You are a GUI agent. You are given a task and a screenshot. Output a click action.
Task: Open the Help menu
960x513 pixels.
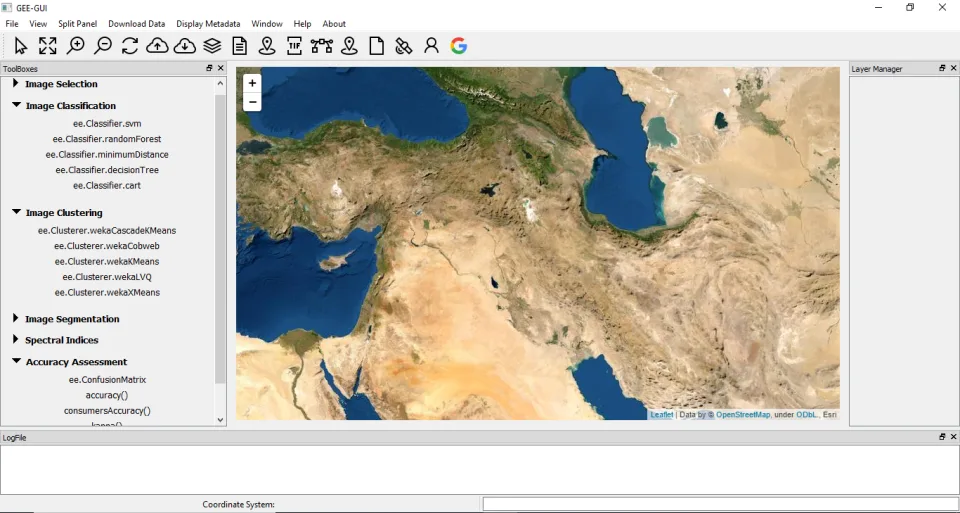pyautogui.click(x=302, y=24)
